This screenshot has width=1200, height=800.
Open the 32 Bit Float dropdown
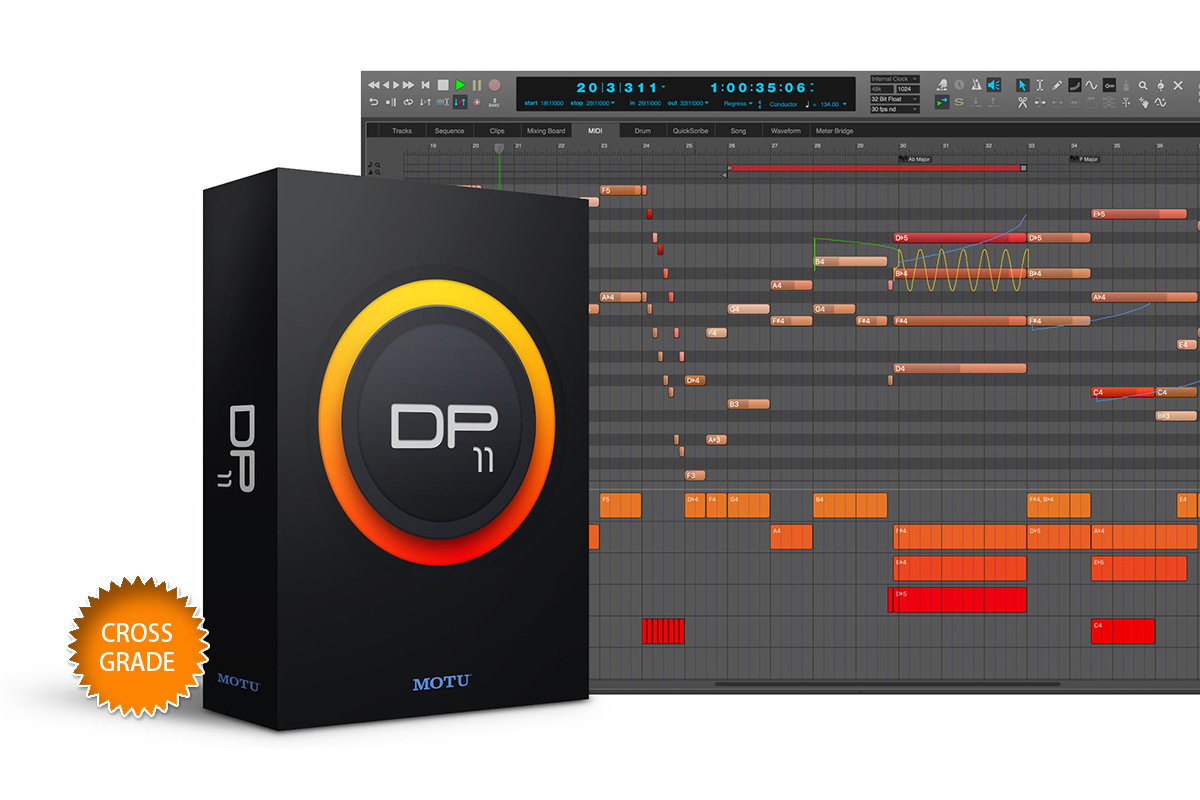point(895,99)
